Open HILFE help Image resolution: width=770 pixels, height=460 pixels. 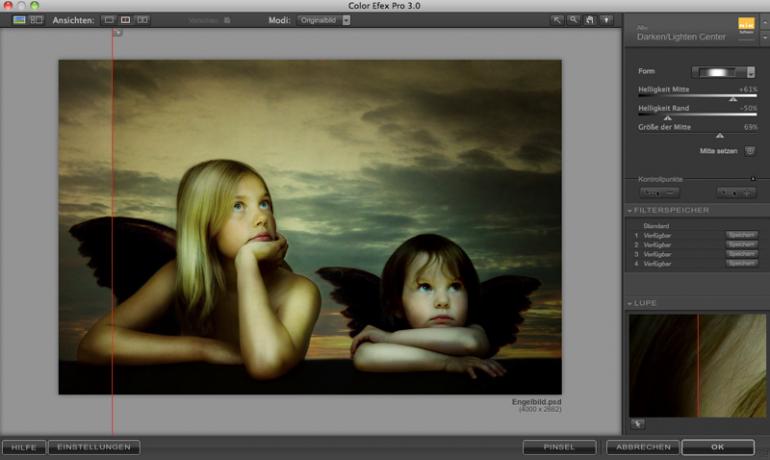[24, 447]
